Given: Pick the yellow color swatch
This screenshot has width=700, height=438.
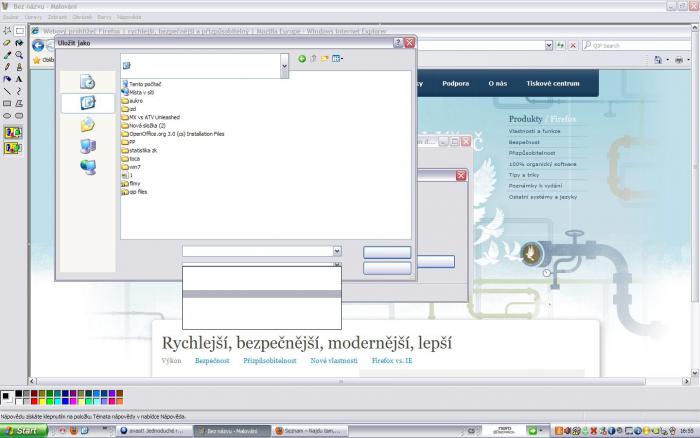Looking at the screenshot, I should pyautogui.click(x=42, y=401).
